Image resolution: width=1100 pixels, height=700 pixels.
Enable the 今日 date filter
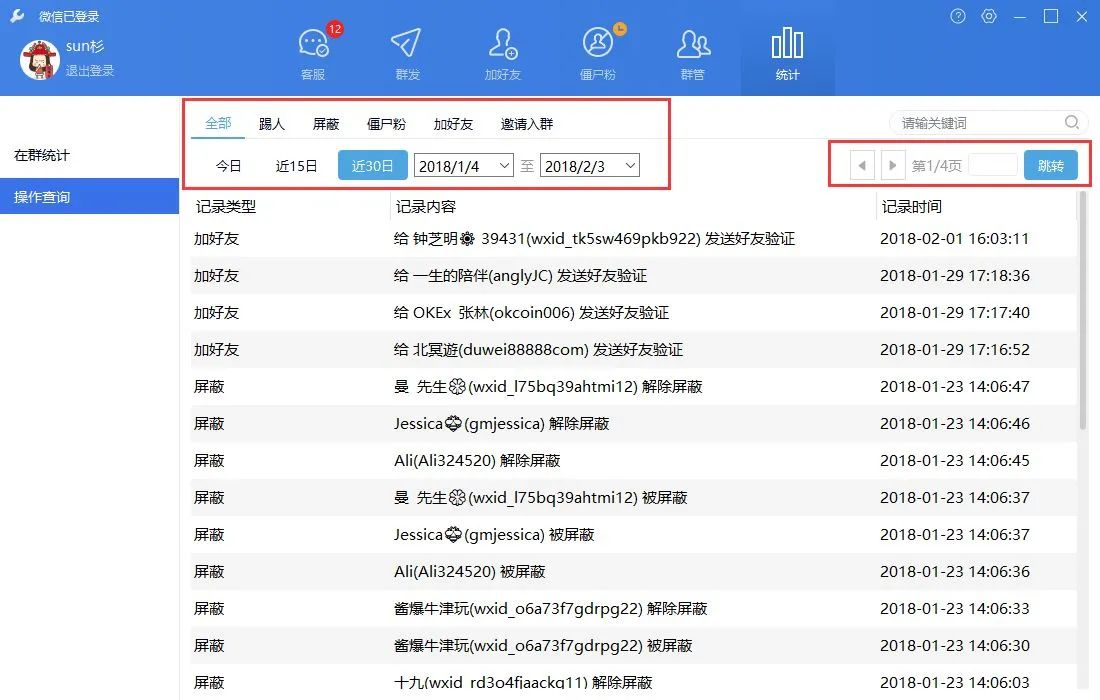[x=228, y=165]
